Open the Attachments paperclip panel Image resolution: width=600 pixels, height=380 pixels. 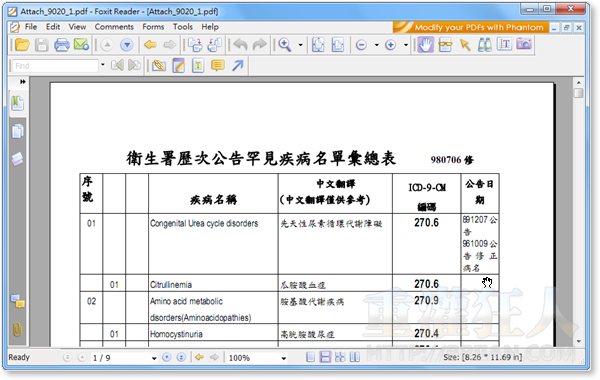pyautogui.click(x=17, y=329)
